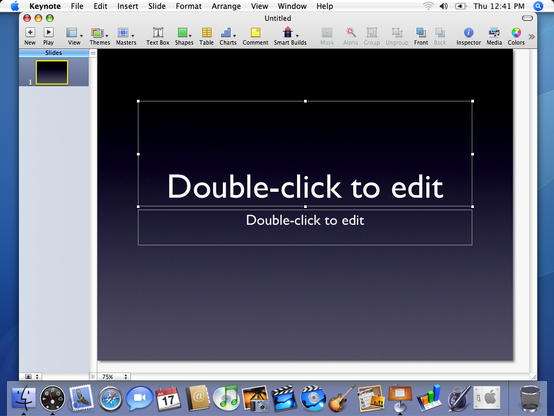
Task: Bring object to Front
Action: click(x=421, y=36)
